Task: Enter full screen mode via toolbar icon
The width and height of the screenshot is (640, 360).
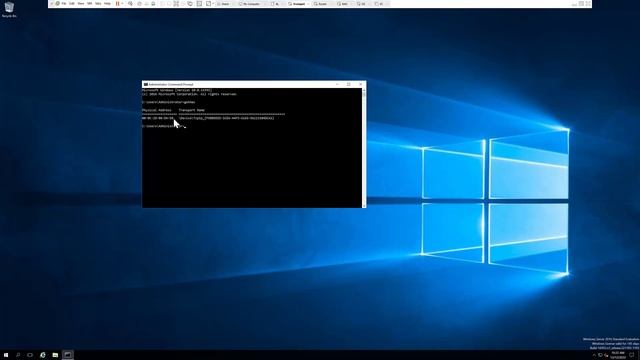Action: (176, 4)
